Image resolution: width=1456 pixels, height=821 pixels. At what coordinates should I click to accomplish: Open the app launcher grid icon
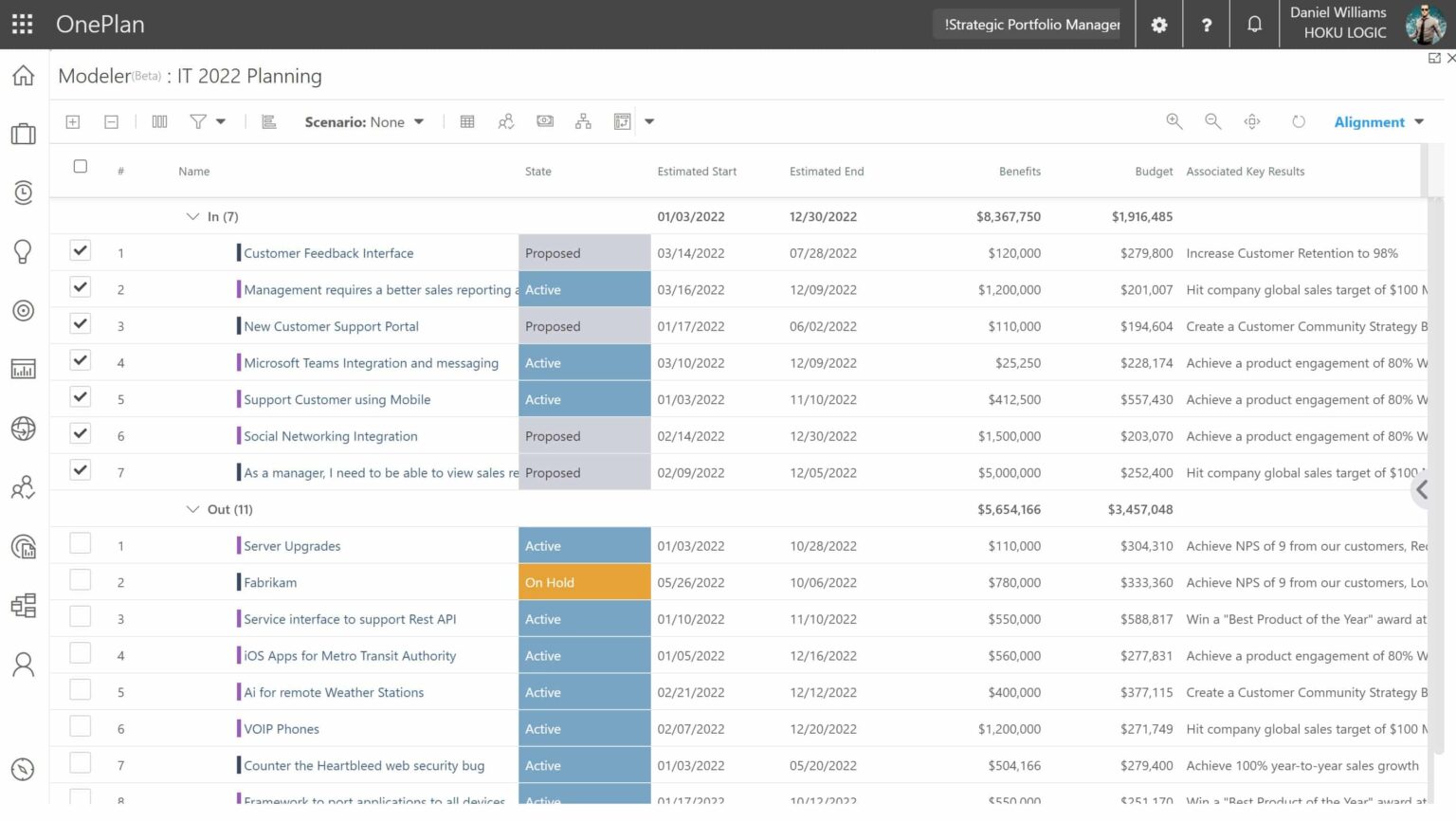(x=22, y=25)
